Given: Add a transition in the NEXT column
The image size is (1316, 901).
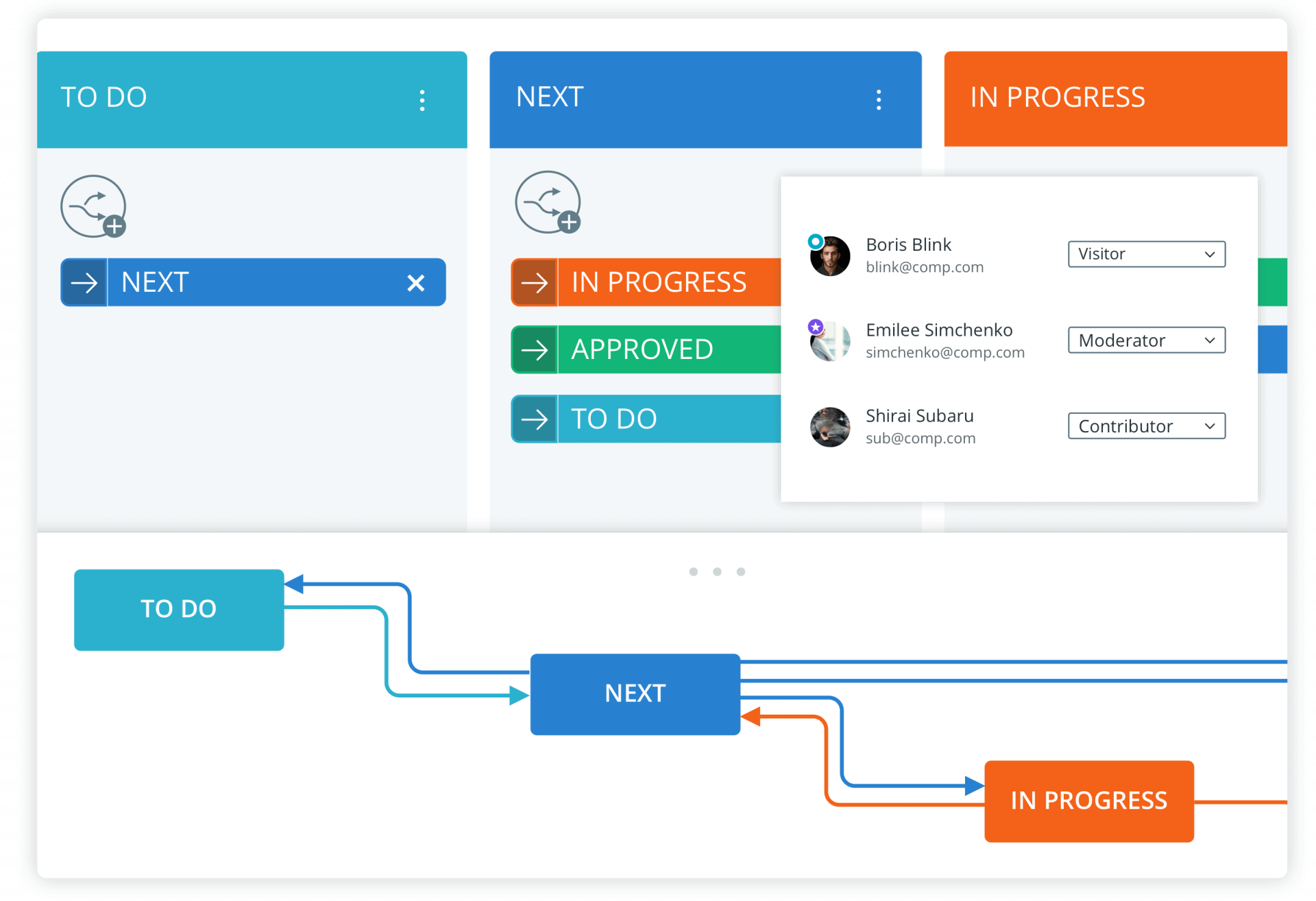Looking at the screenshot, I should pos(548,203).
